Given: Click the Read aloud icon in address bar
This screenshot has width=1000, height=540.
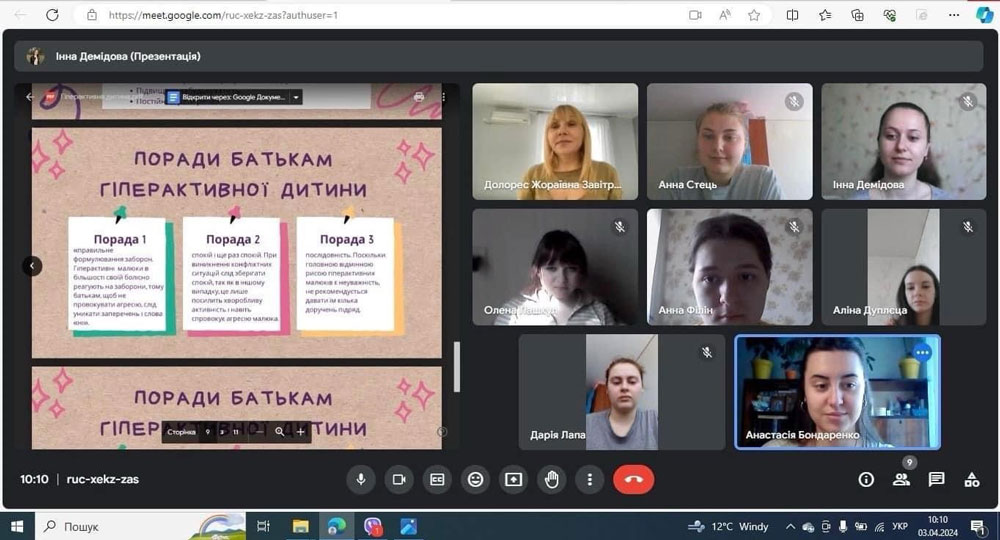Looking at the screenshot, I should [725, 15].
